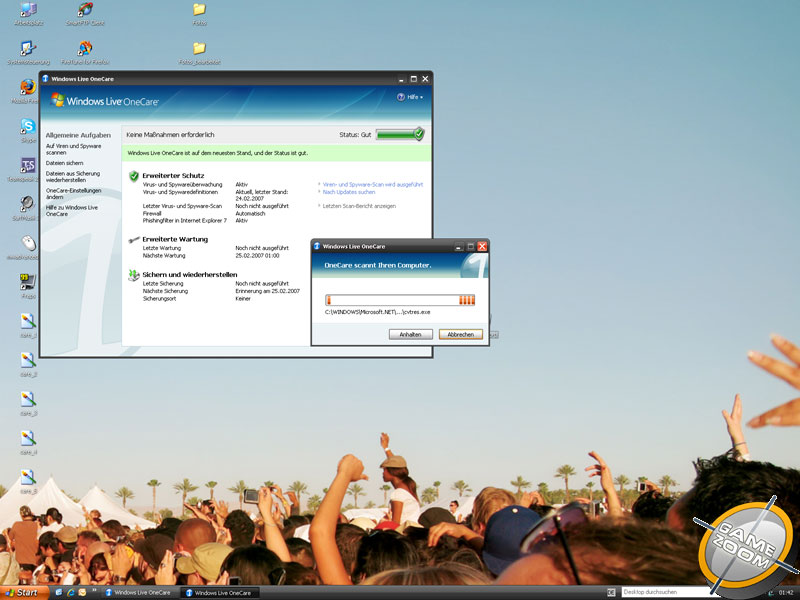Click the Nächste Wartung date 25.02.2007 01:00

tap(257, 256)
